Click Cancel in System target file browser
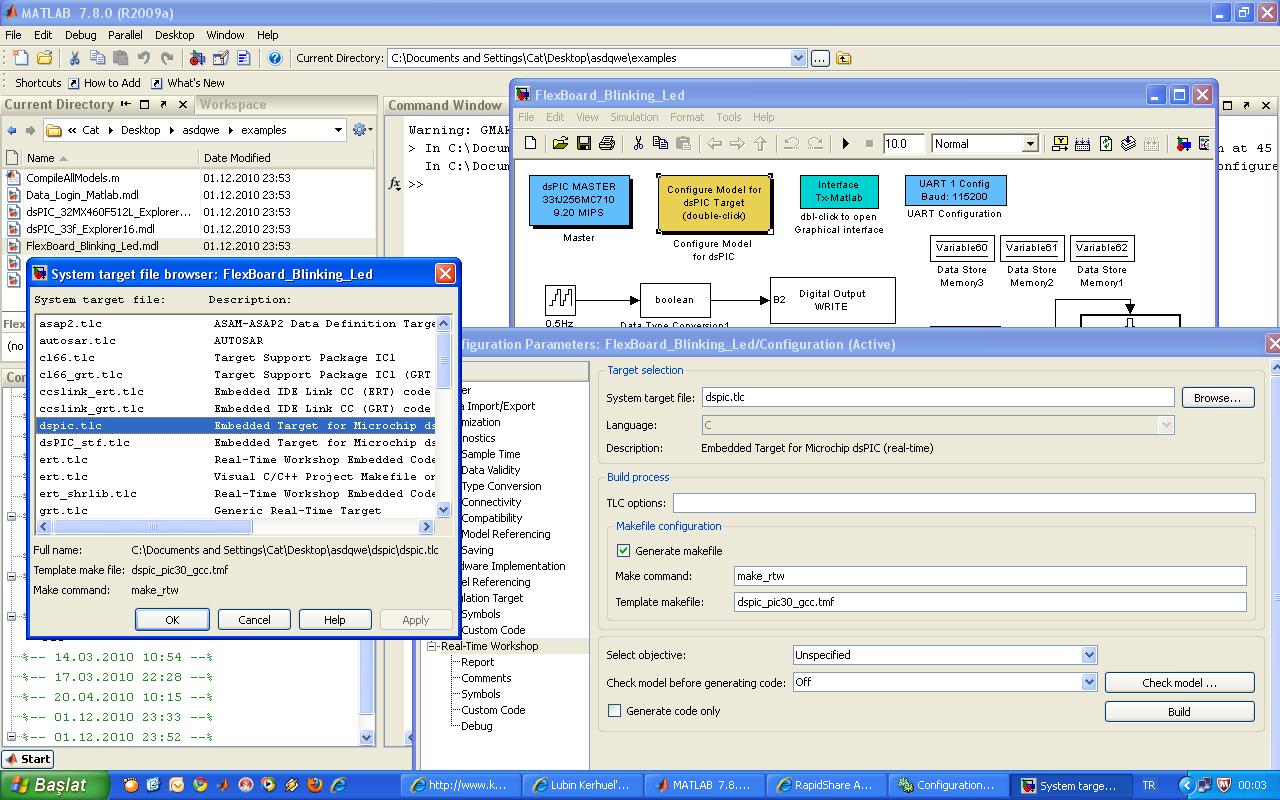The height and width of the screenshot is (800, 1280). click(254, 620)
